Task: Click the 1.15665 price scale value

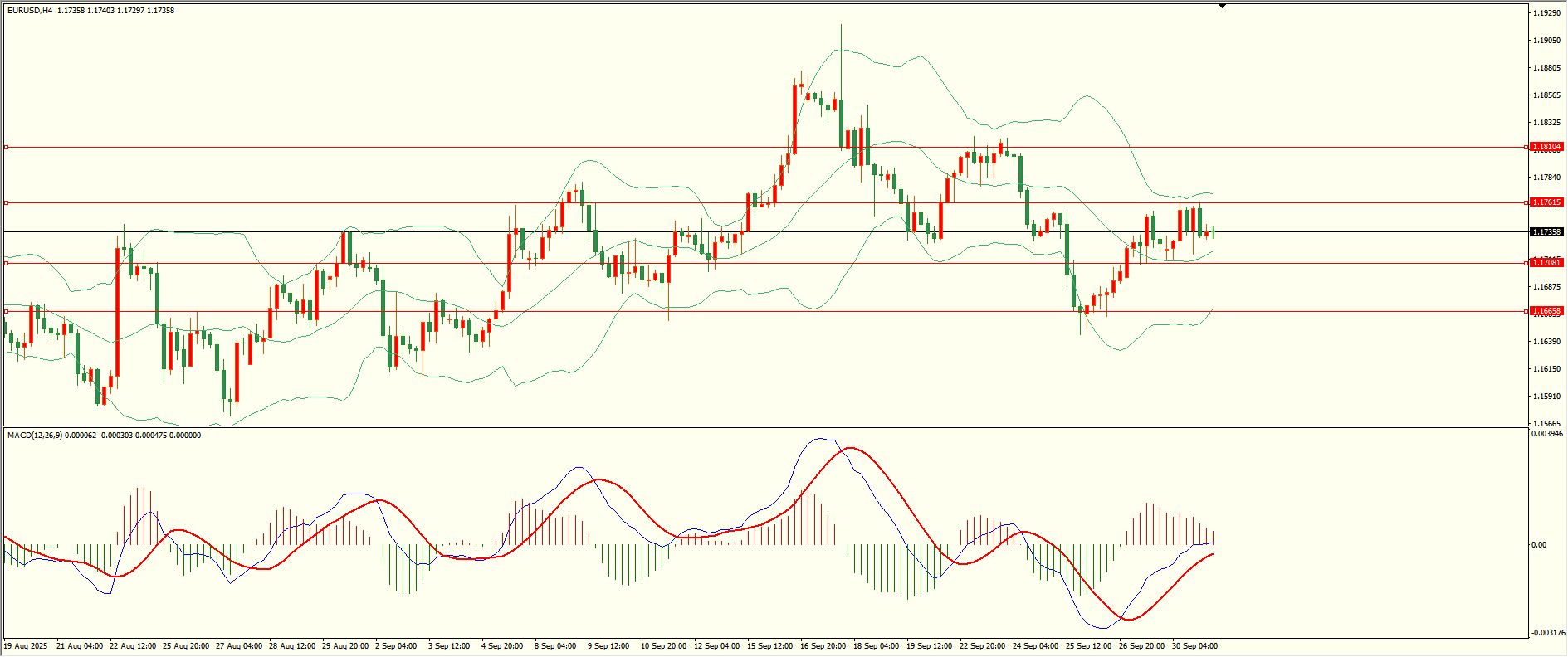Action: [1545, 423]
